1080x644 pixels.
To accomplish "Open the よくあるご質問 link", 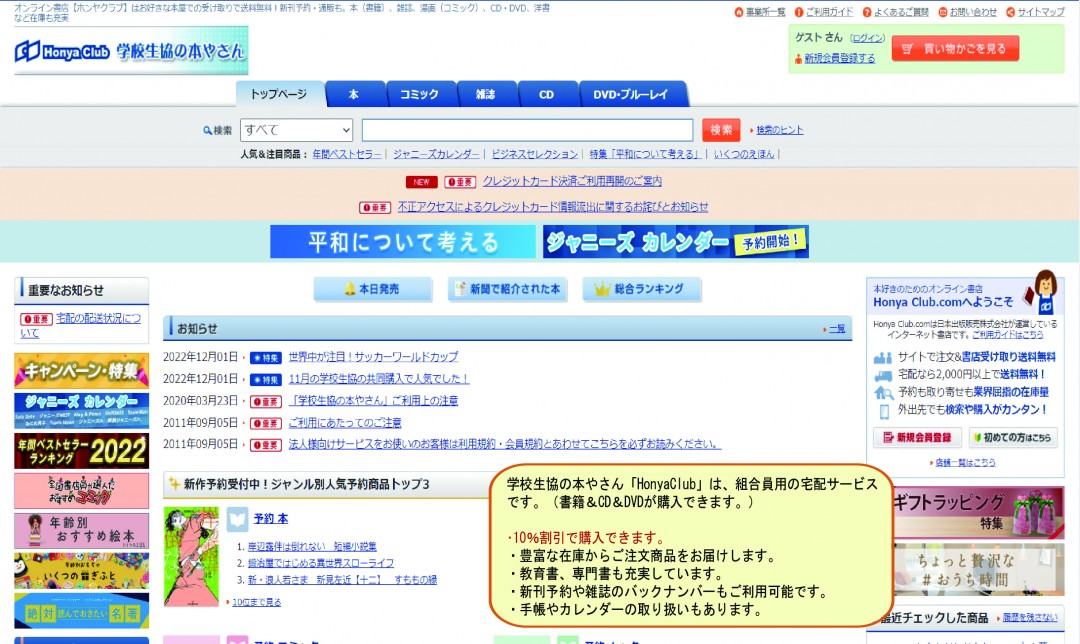I will point(901,12).
